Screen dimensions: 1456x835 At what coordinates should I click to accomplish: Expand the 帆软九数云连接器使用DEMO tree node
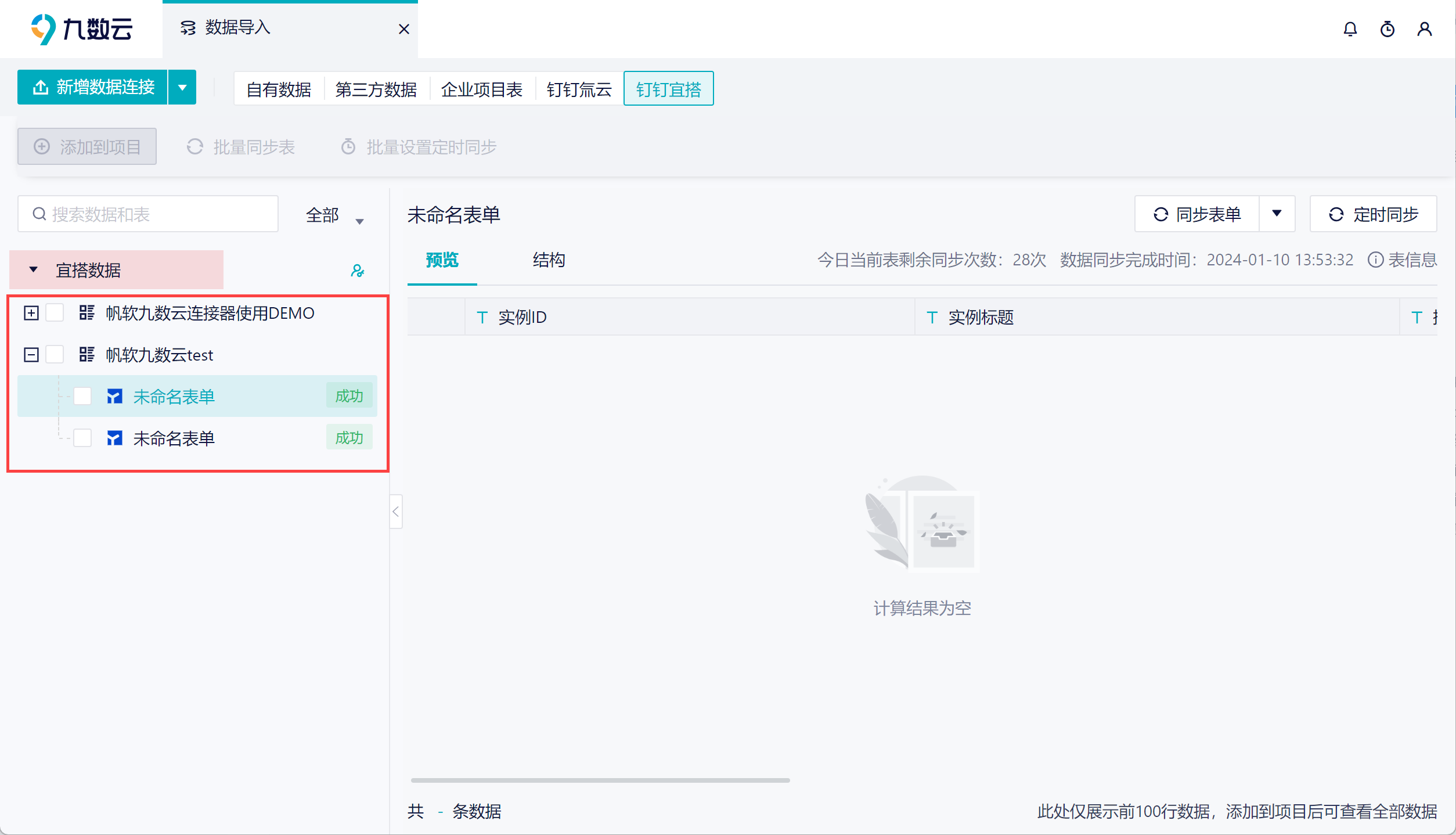[31, 313]
